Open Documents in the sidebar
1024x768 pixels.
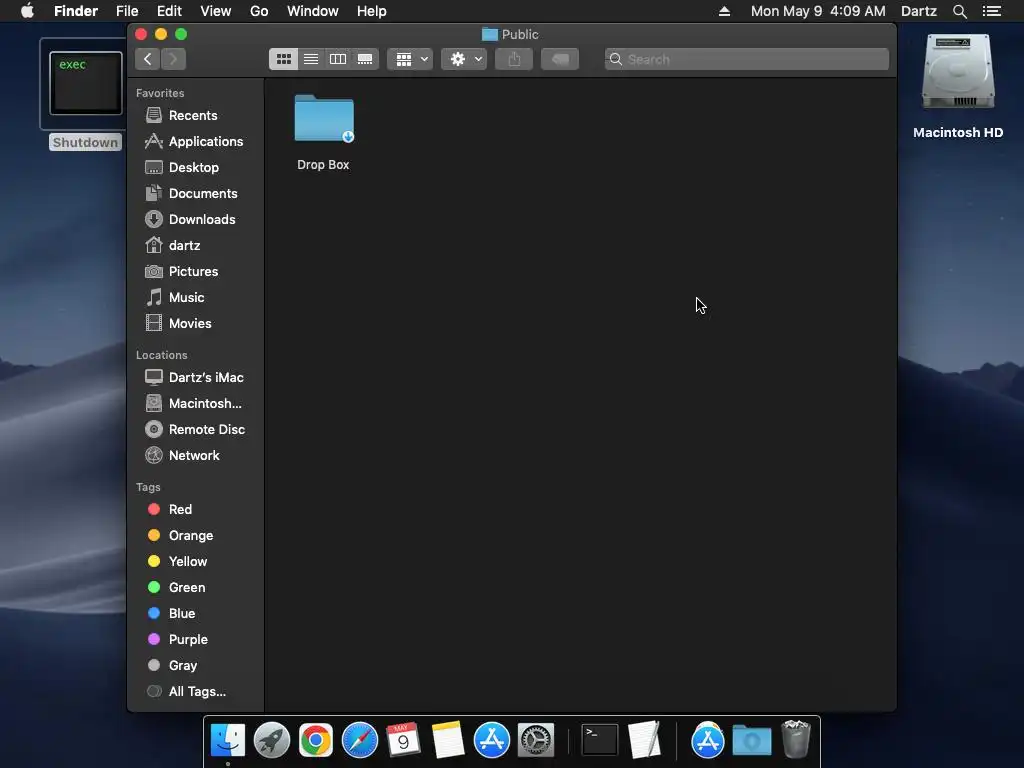click(x=195, y=193)
